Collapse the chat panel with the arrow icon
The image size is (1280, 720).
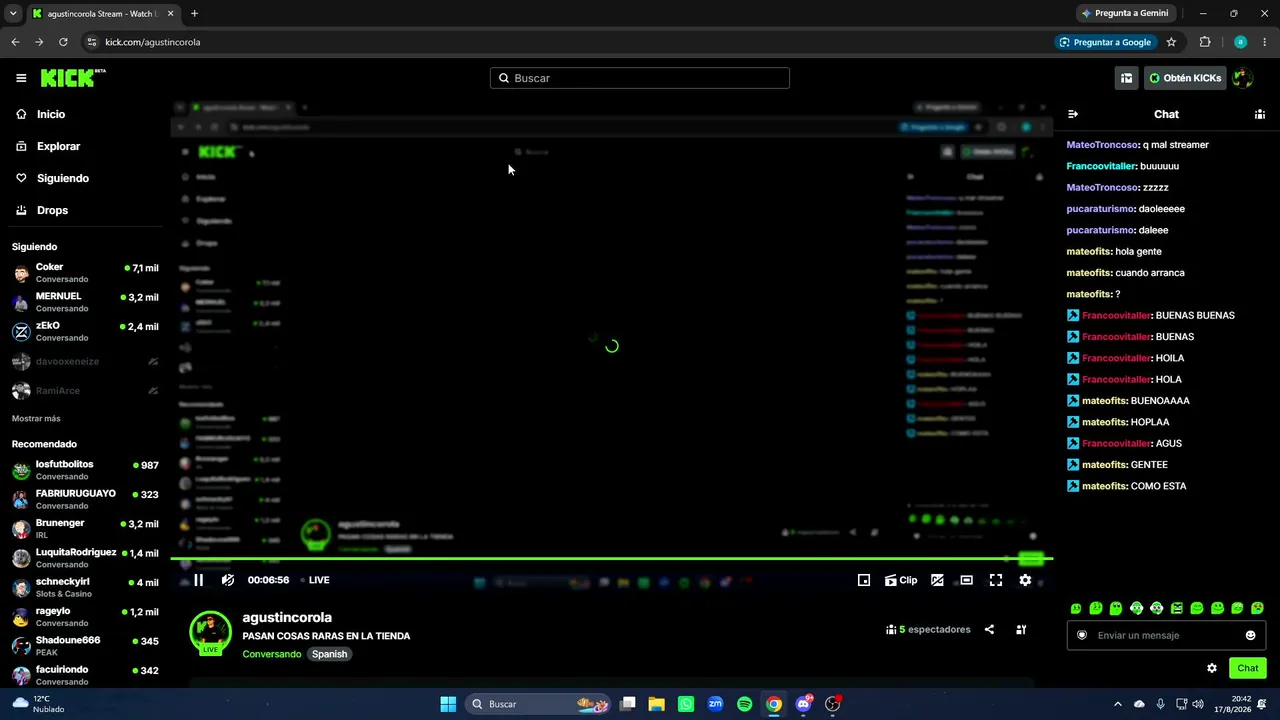1073,114
